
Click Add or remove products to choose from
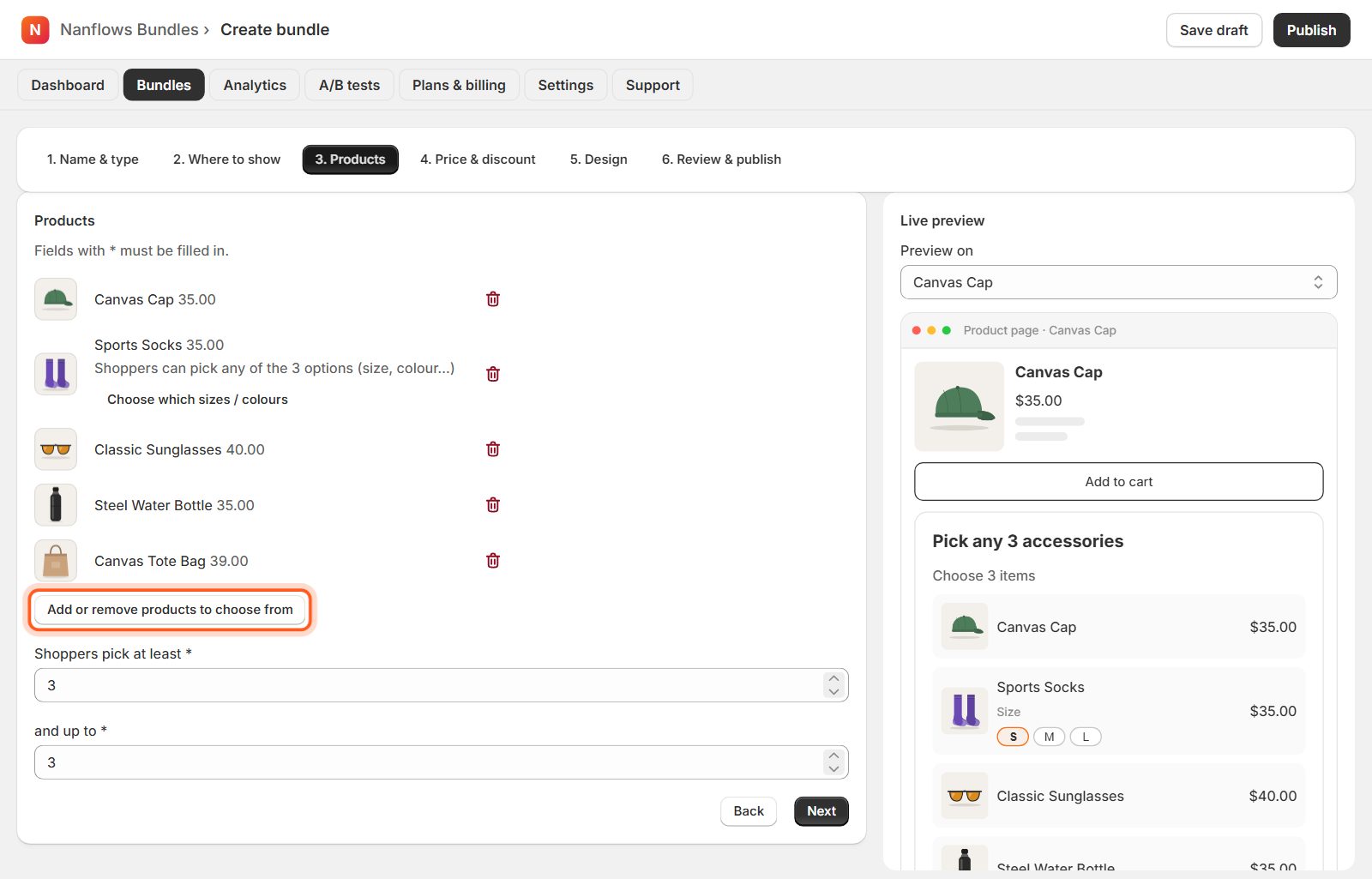point(170,610)
